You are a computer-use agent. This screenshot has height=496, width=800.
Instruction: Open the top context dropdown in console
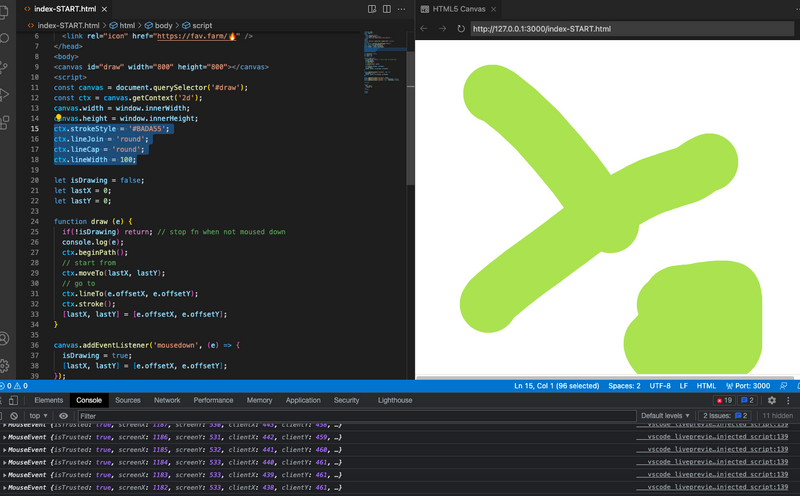(x=38, y=415)
